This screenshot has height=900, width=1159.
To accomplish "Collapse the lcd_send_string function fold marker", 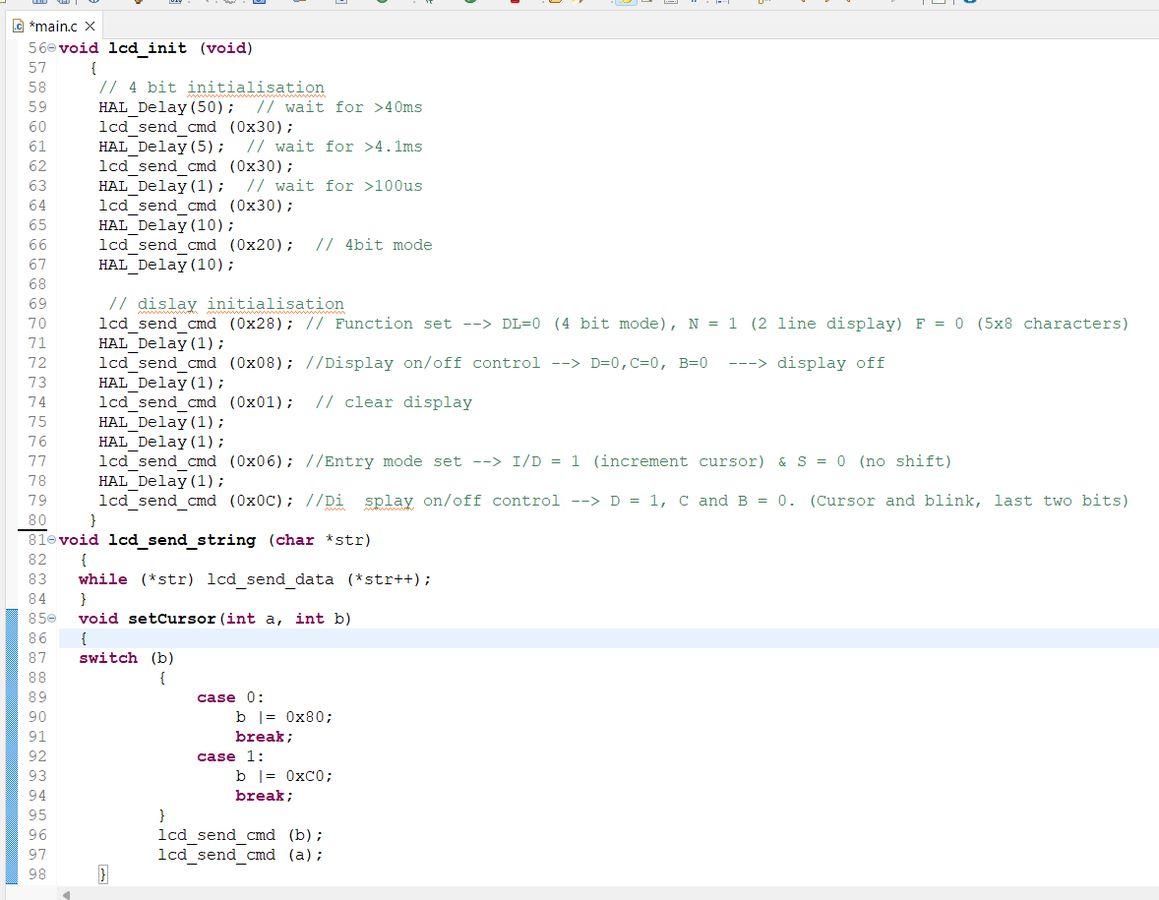I will coord(52,540).
